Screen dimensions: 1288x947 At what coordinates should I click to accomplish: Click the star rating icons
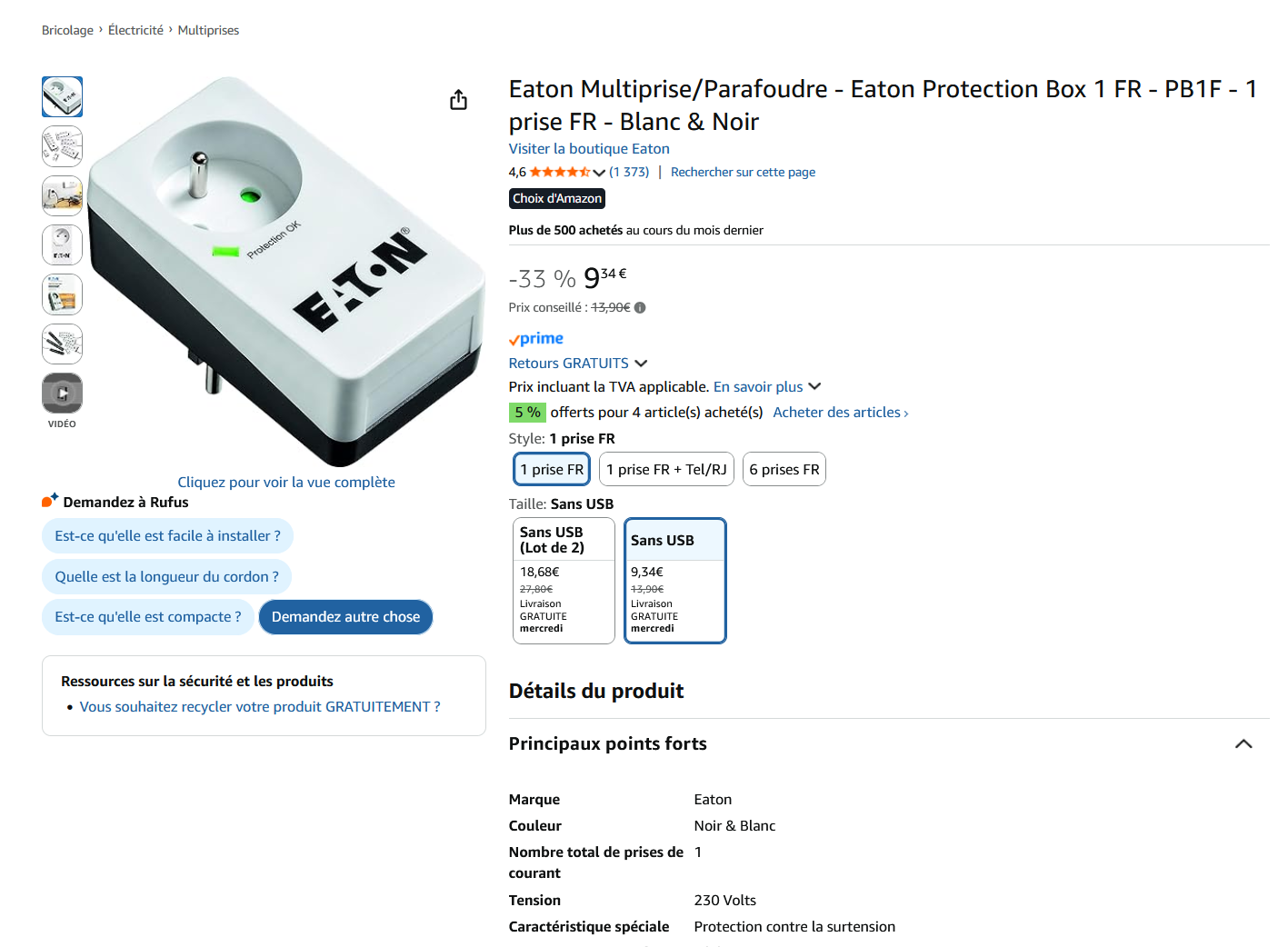click(560, 172)
